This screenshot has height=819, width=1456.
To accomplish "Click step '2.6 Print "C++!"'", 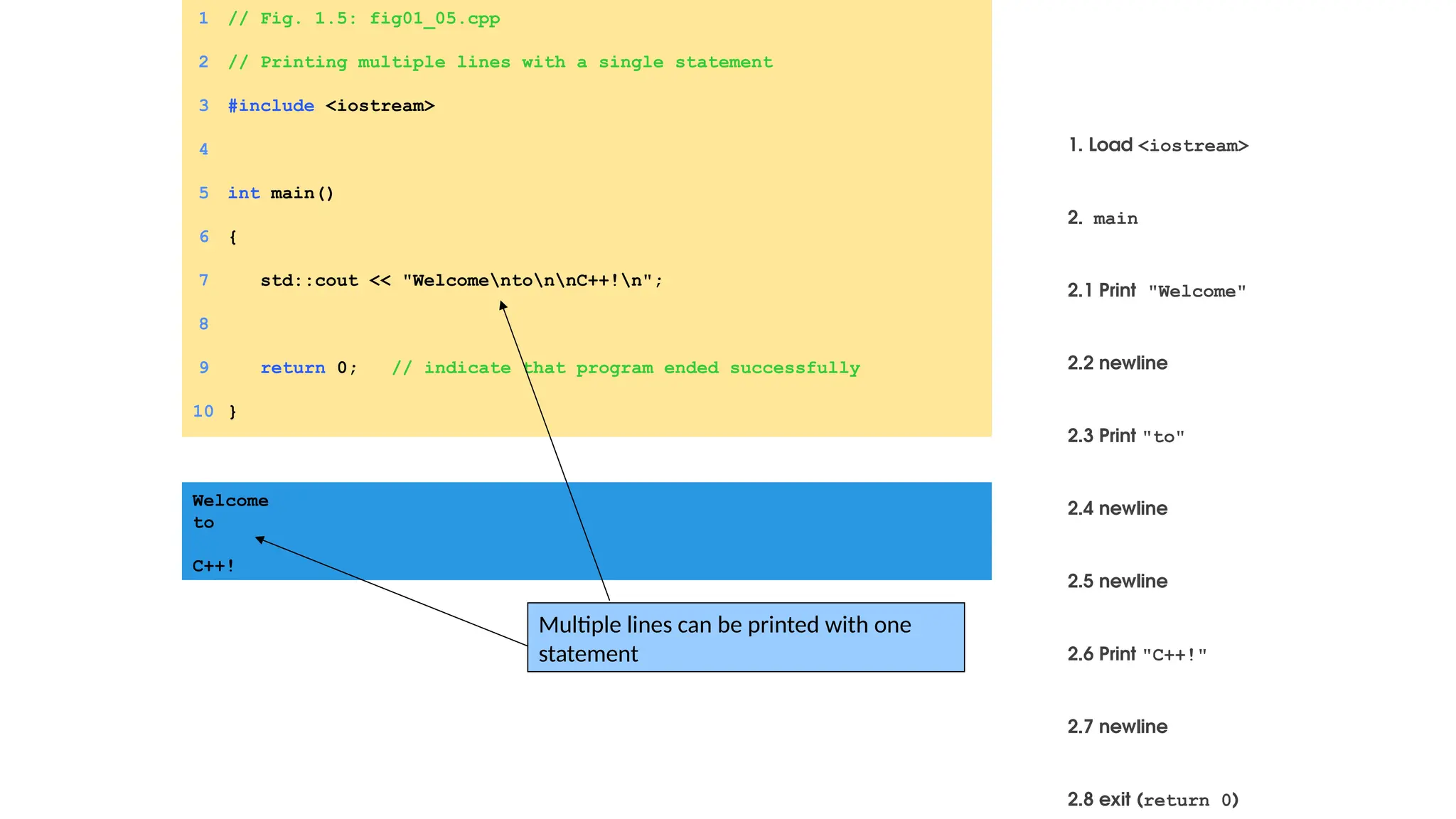I will coord(1137,654).
